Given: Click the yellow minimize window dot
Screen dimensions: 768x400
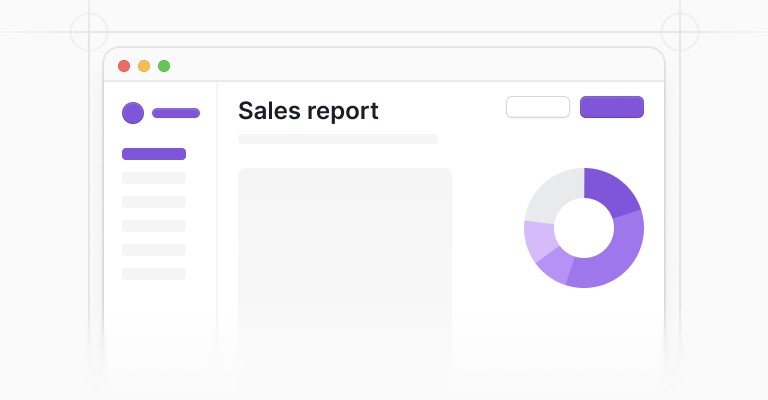Looking at the screenshot, I should 144,66.
